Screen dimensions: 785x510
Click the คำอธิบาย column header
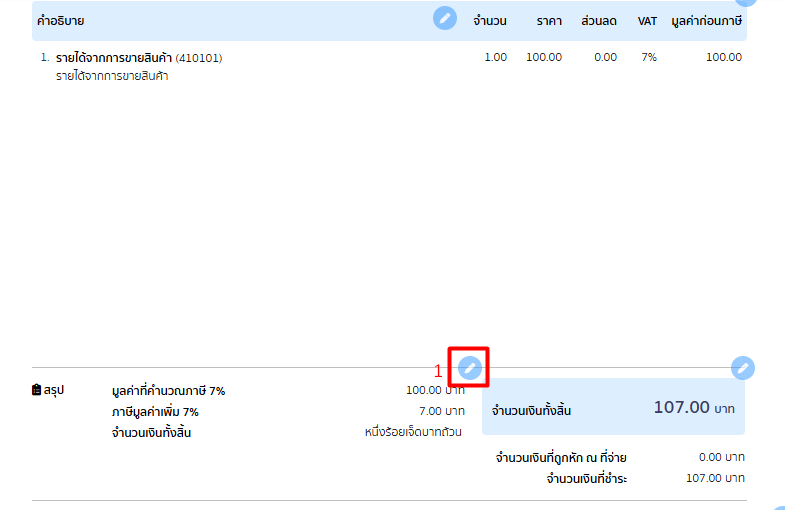(x=60, y=21)
